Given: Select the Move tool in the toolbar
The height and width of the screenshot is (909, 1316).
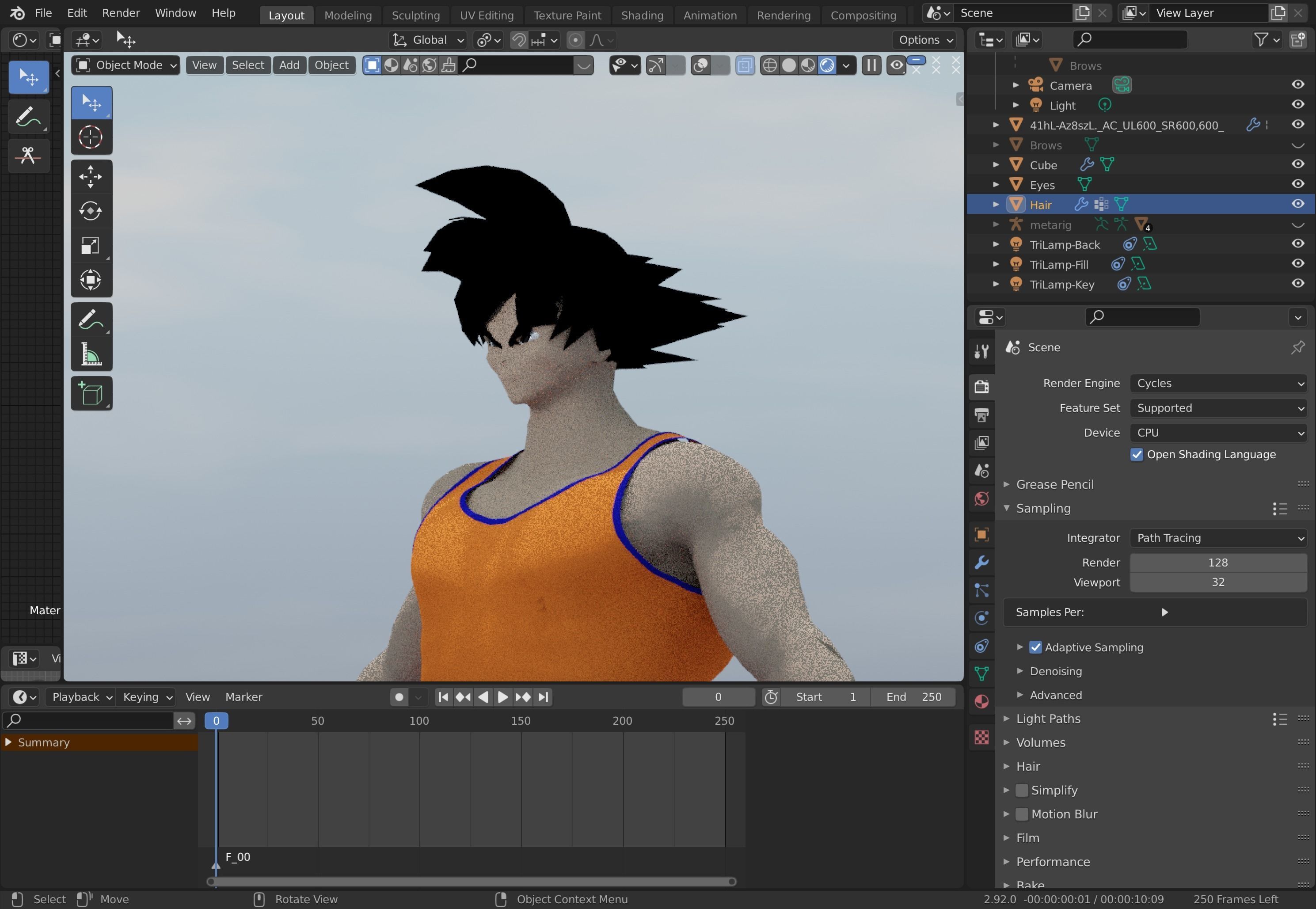Looking at the screenshot, I should tap(91, 177).
